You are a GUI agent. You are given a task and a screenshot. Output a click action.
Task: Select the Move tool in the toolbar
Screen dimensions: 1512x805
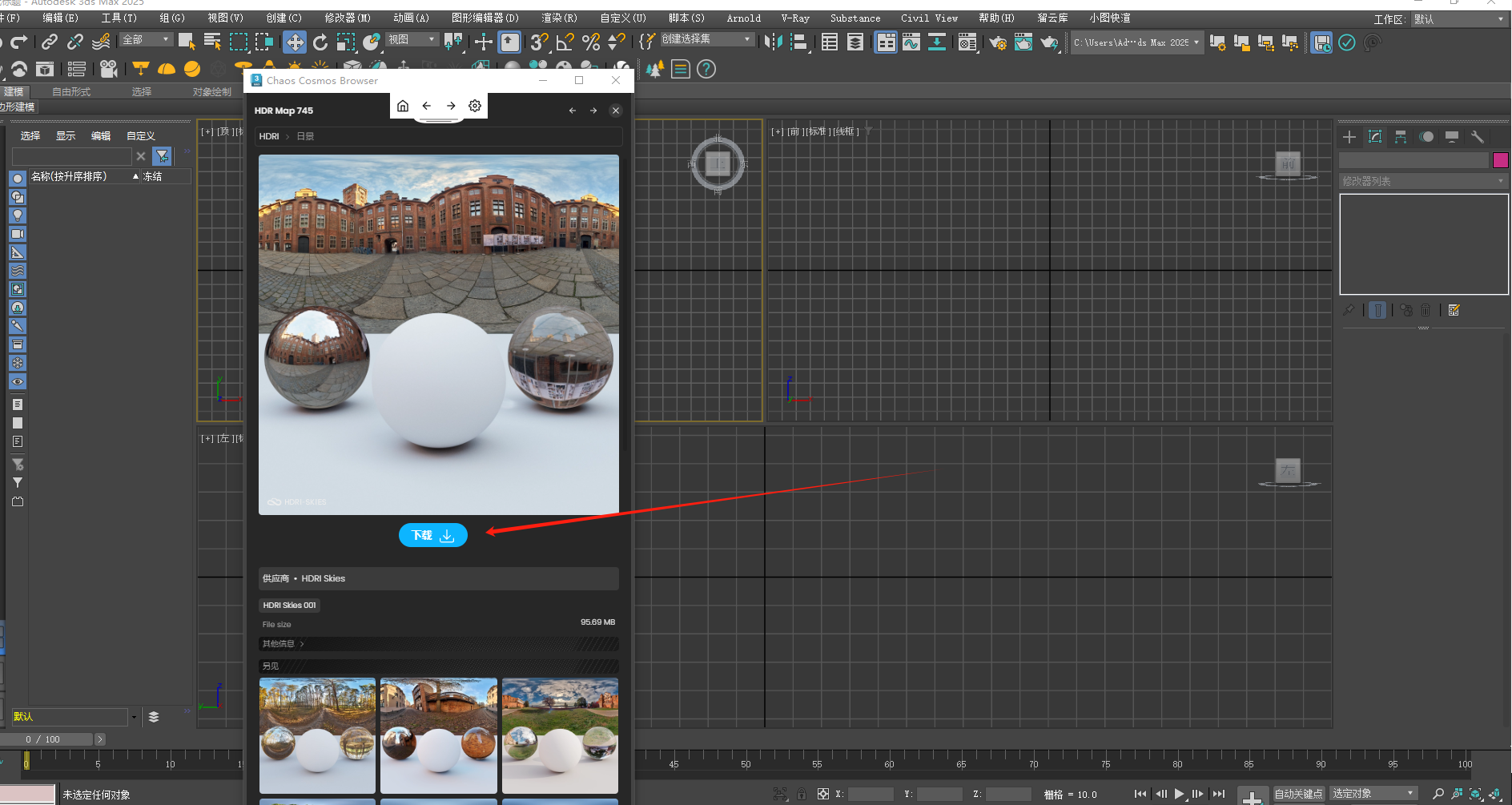point(295,42)
